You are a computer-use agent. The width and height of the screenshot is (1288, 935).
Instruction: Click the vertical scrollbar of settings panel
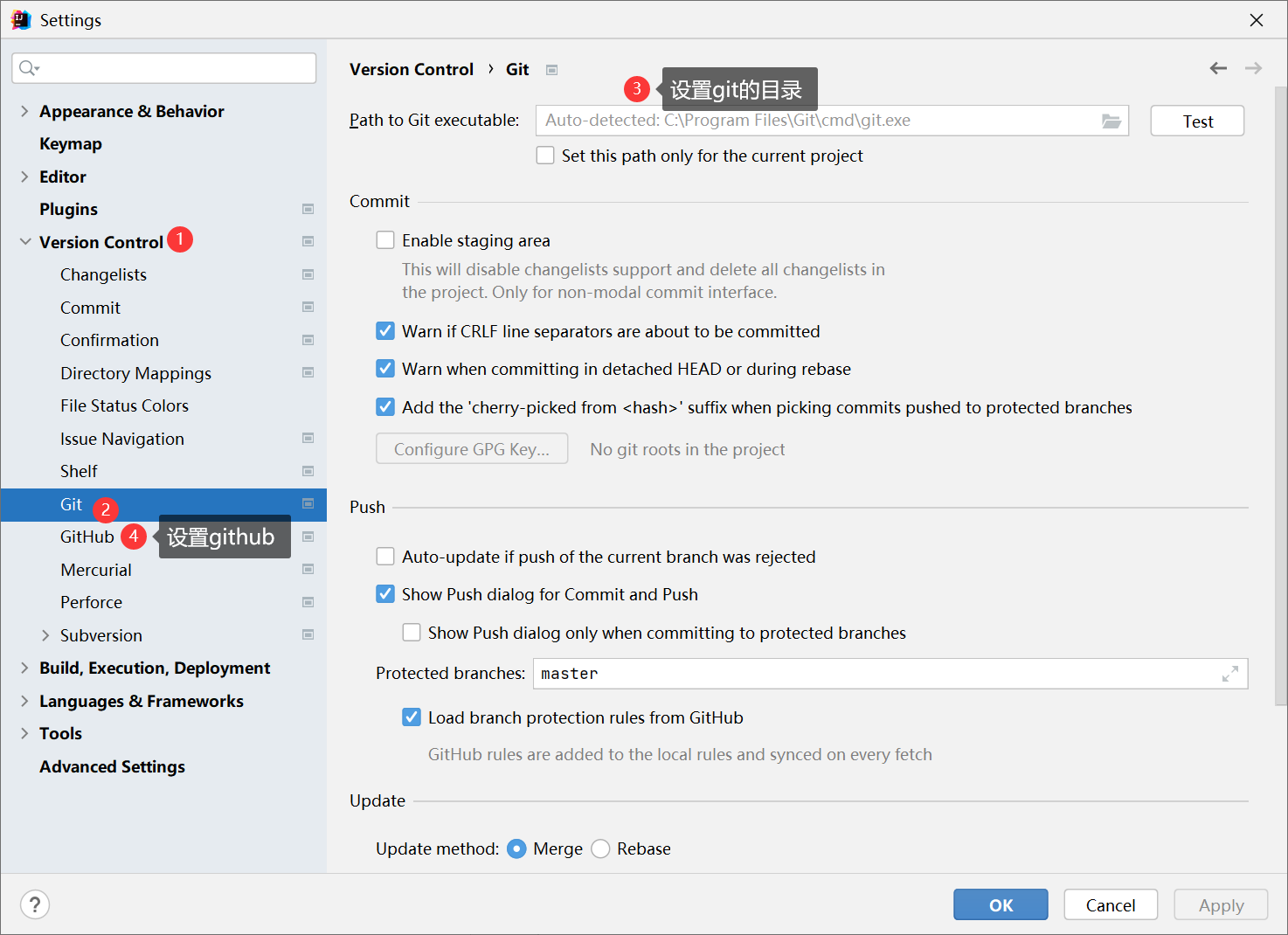pyautogui.click(x=1280, y=395)
